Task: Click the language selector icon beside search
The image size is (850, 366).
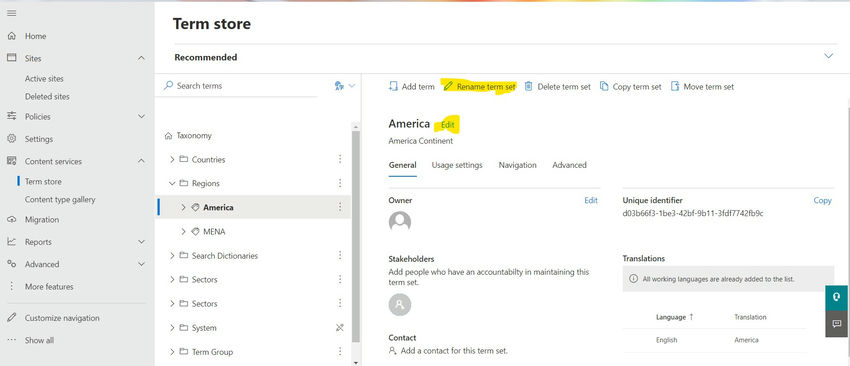Action: pos(339,86)
